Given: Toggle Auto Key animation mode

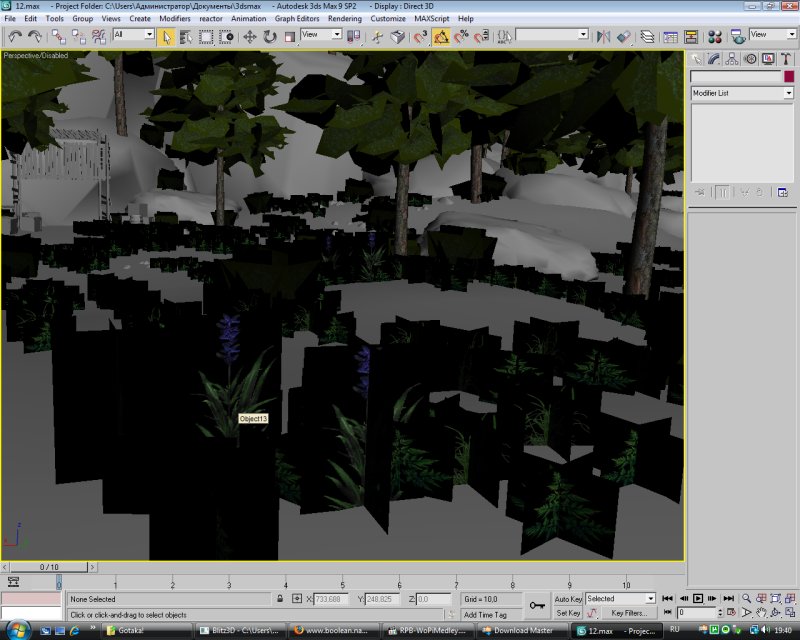Looking at the screenshot, I should [x=568, y=598].
